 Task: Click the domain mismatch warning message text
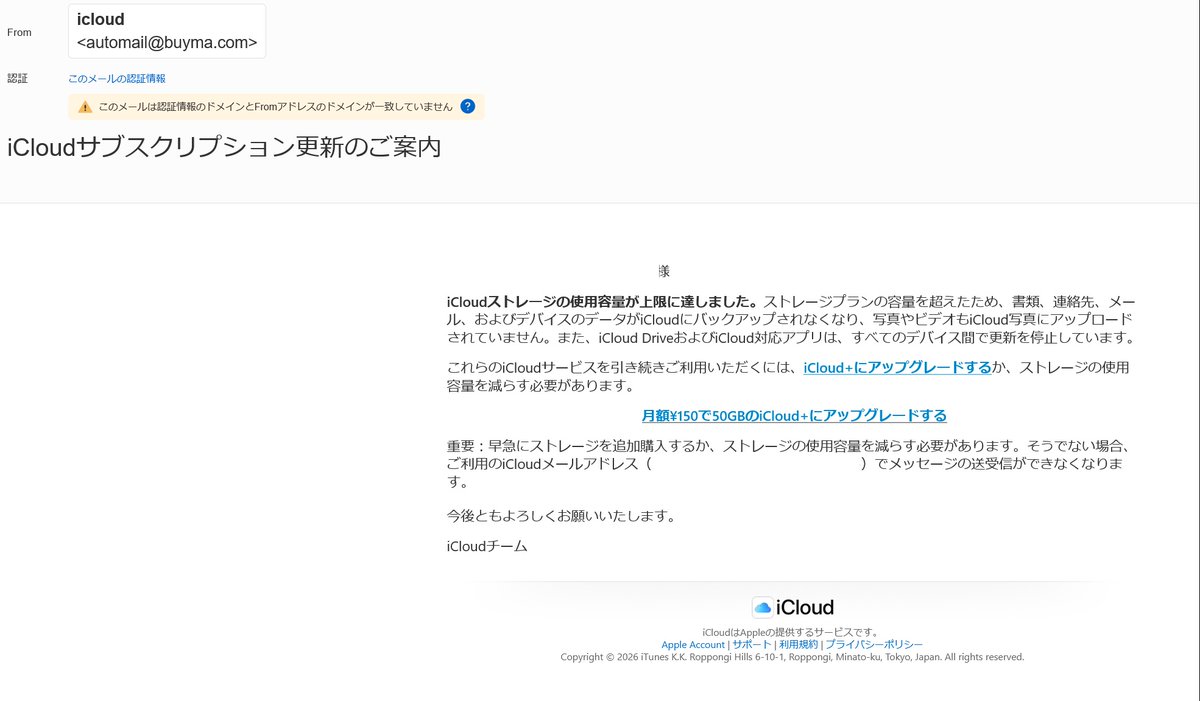pos(275,106)
